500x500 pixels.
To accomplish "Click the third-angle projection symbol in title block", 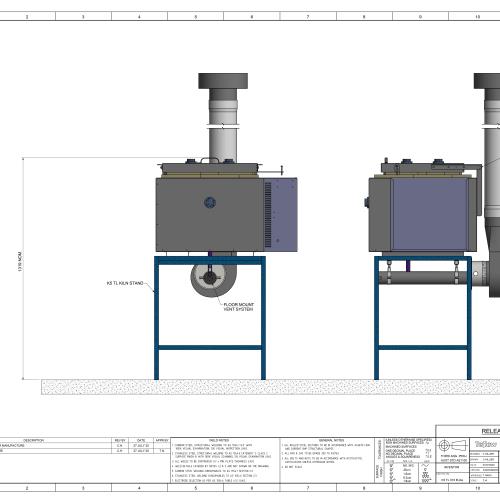I will click(x=453, y=445).
